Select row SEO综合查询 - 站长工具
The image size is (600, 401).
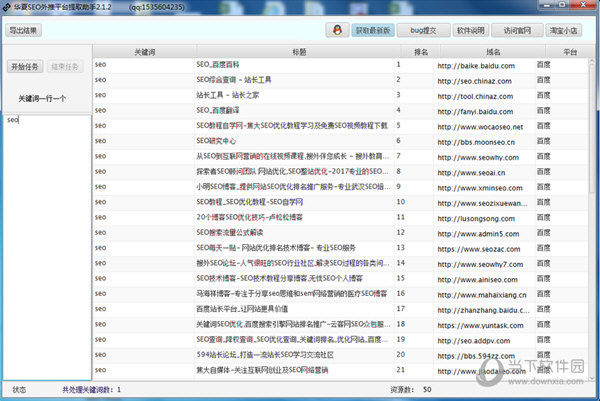(x=341, y=80)
